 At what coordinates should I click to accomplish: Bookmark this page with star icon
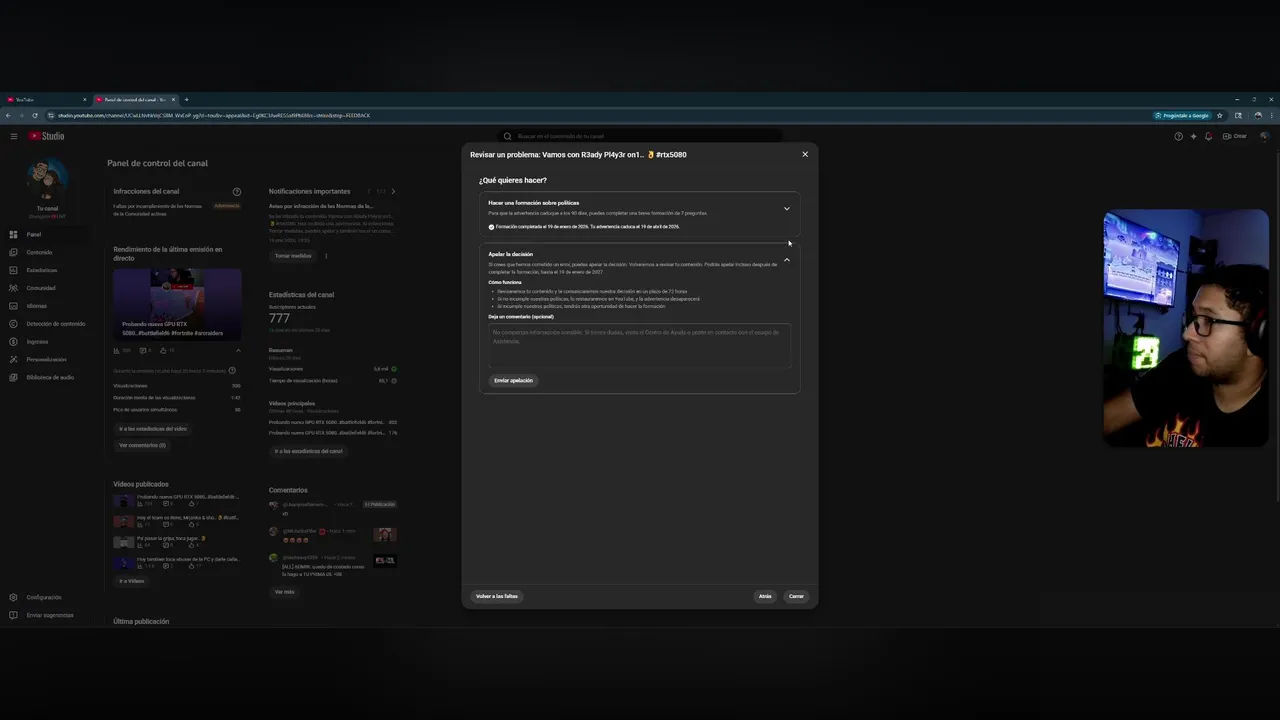(1220, 116)
